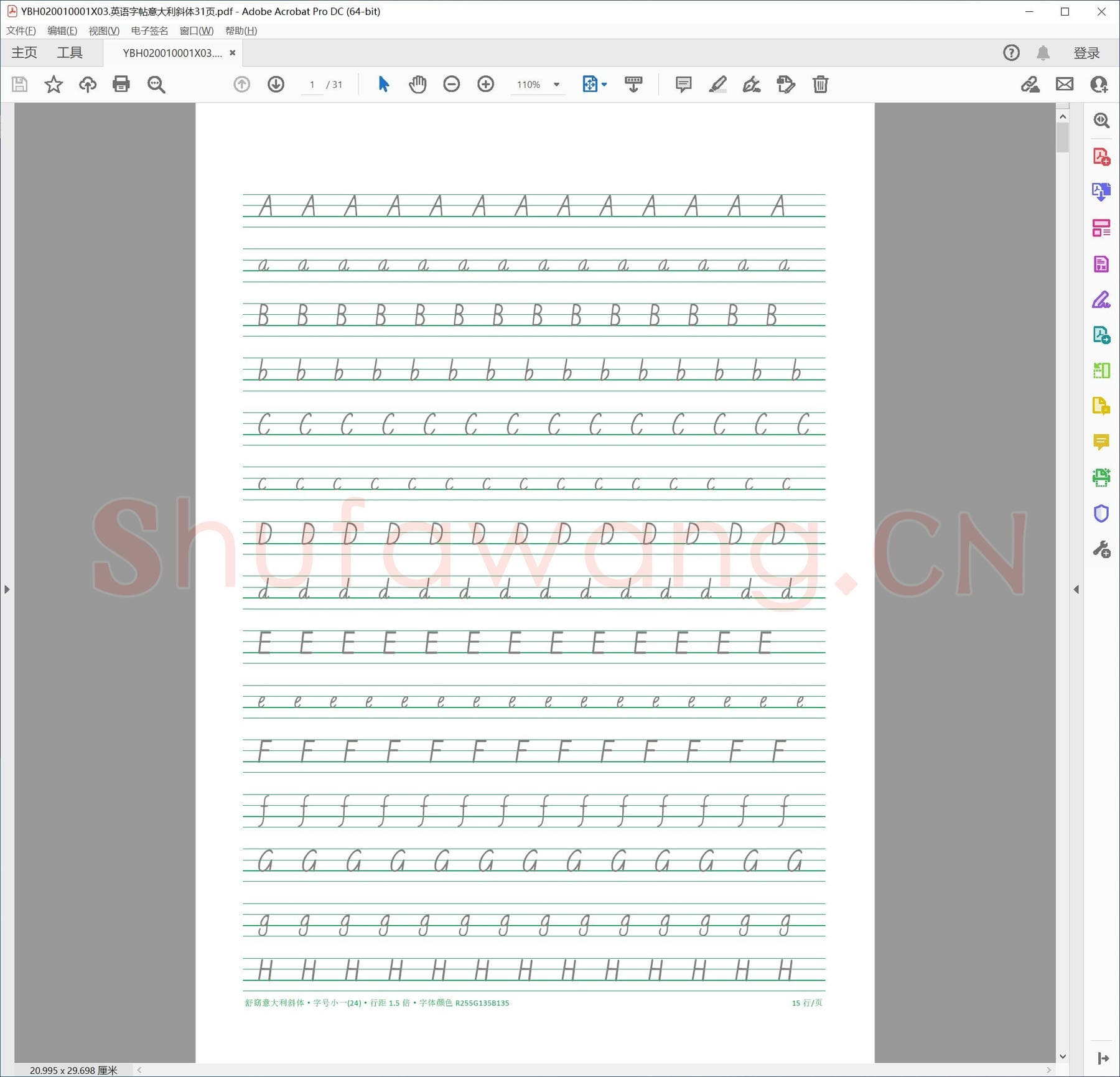Image resolution: width=1120 pixels, height=1077 pixels.
Task: Add document to starred favorites
Action: tap(54, 84)
